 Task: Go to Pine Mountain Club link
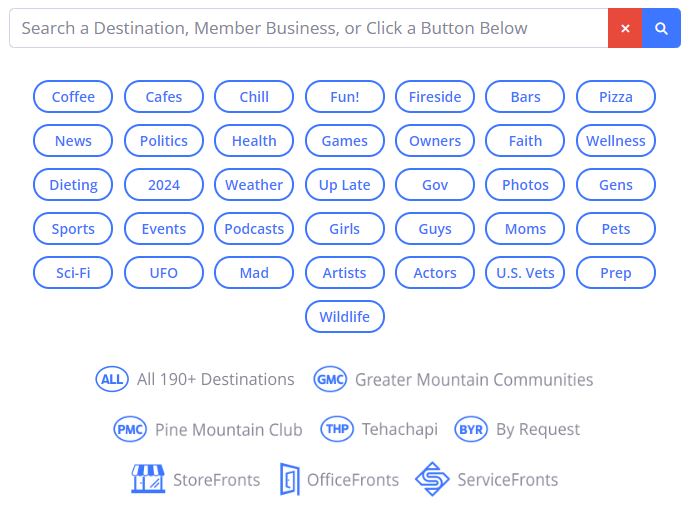[228, 430]
